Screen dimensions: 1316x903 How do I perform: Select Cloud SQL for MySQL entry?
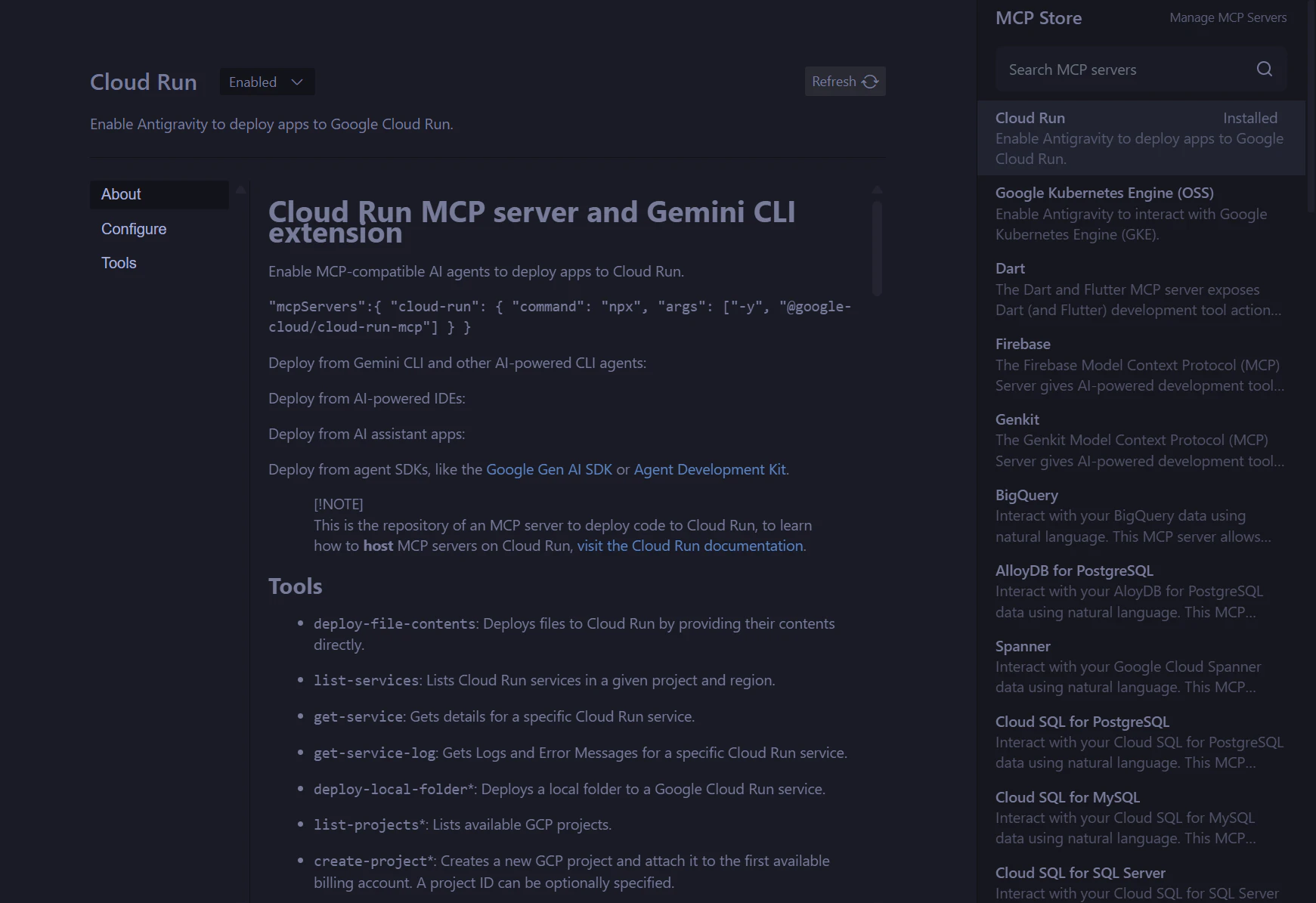click(x=1141, y=818)
